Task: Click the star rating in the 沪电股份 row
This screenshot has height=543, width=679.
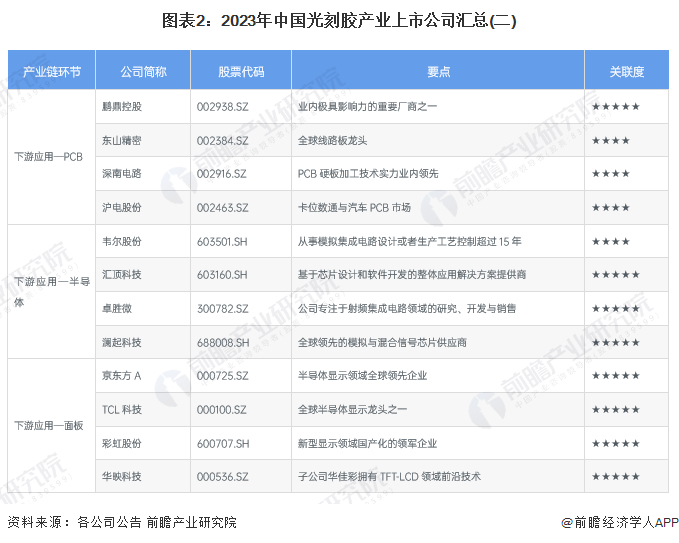Action: point(611,207)
